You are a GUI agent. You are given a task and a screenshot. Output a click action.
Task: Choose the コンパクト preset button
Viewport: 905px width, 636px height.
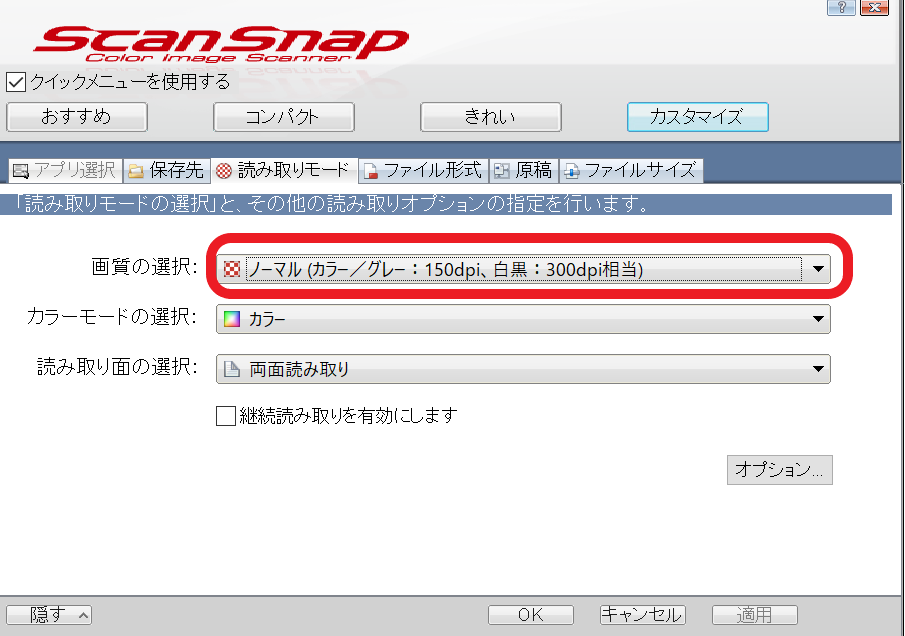pos(283,117)
